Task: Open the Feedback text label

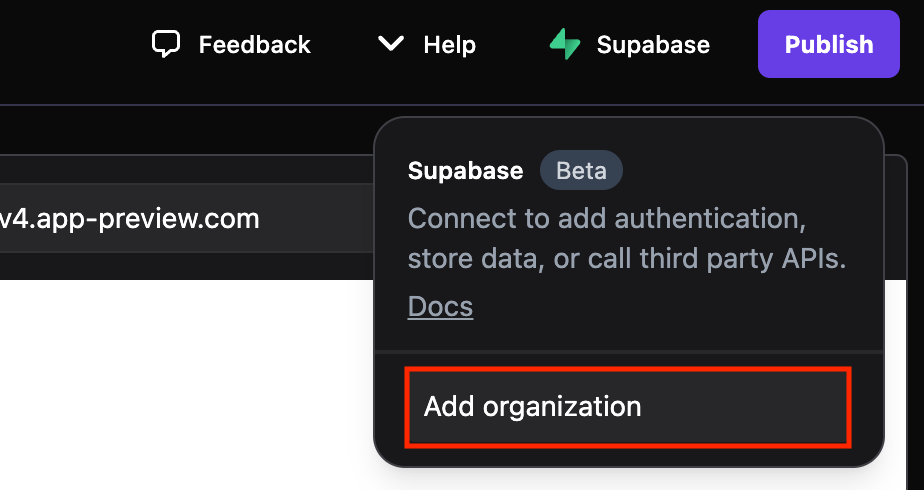Action: coord(254,45)
